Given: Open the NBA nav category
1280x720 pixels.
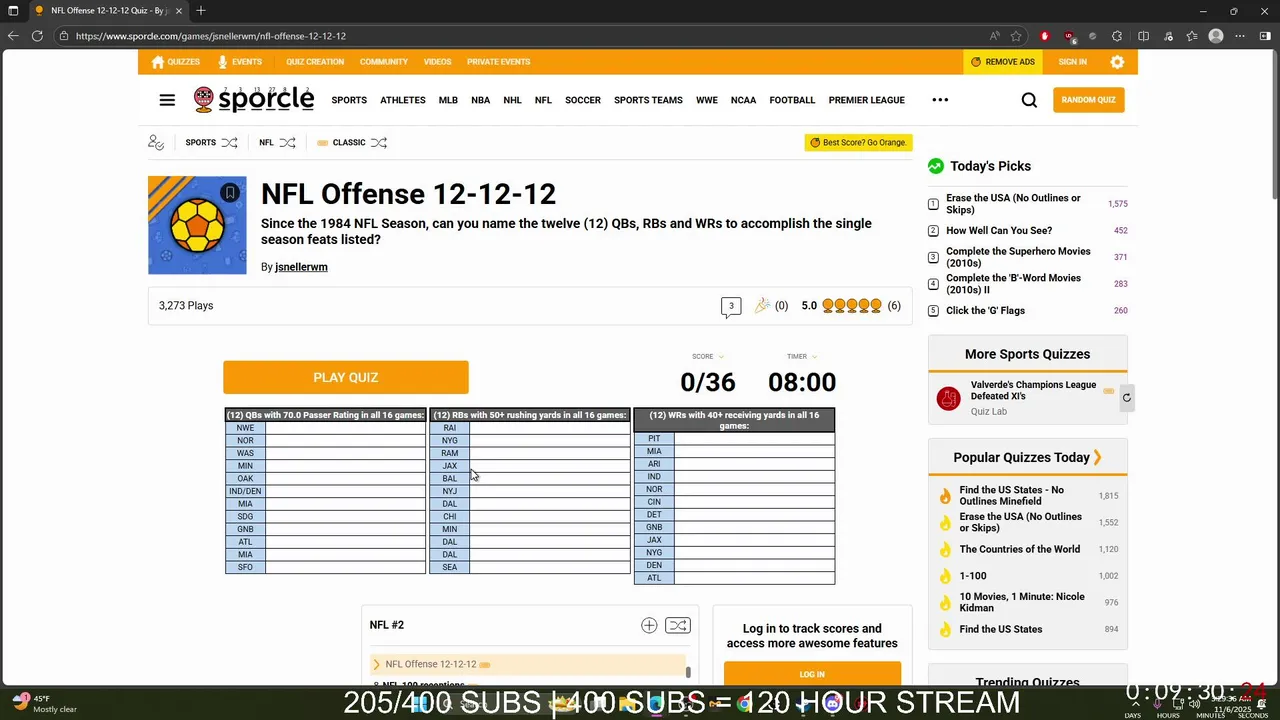Looking at the screenshot, I should pos(480,100).
